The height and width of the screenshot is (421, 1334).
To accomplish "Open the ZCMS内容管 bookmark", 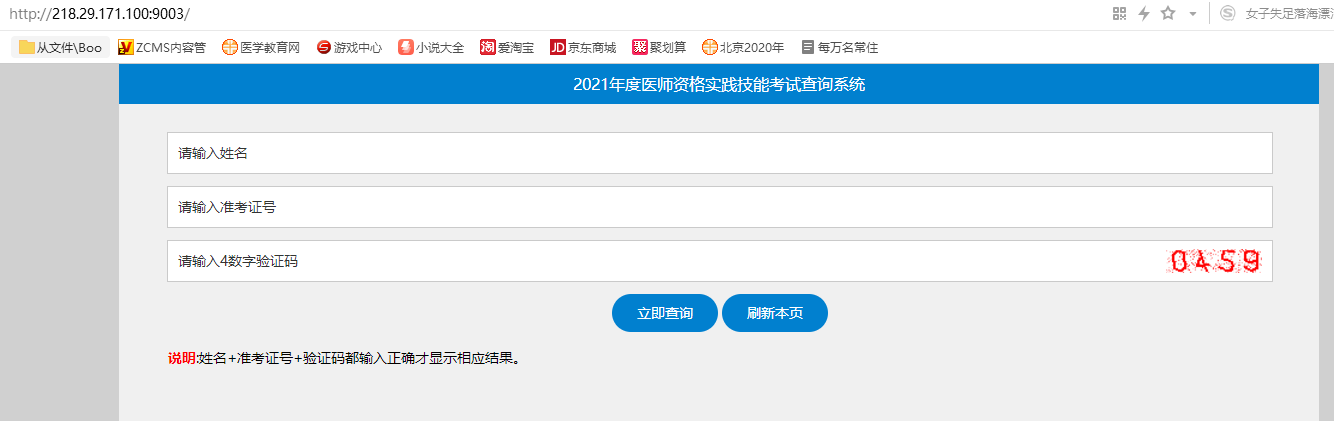I will coord(161,47).
